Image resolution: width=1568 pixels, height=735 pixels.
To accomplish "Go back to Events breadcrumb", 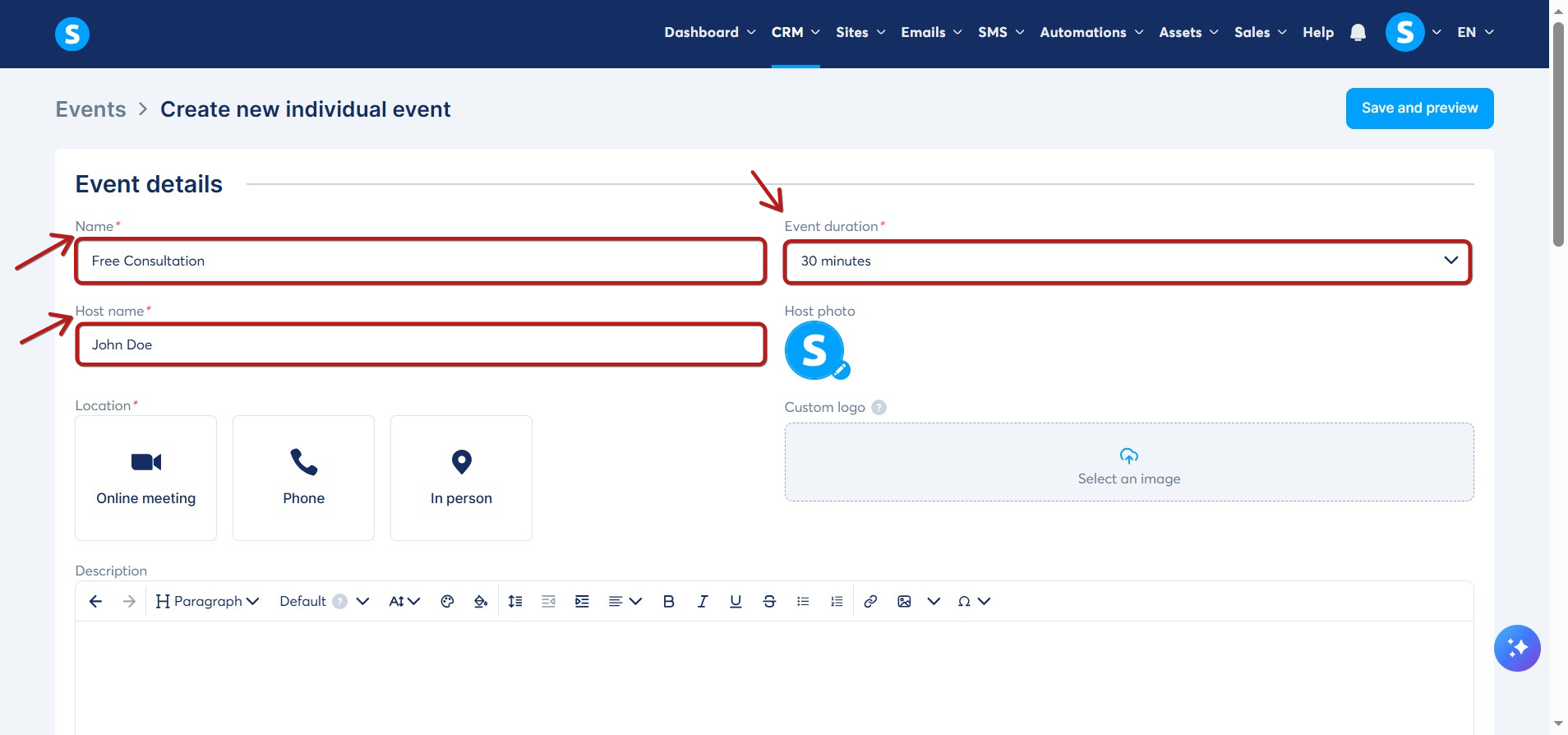I will coord(90,109).
